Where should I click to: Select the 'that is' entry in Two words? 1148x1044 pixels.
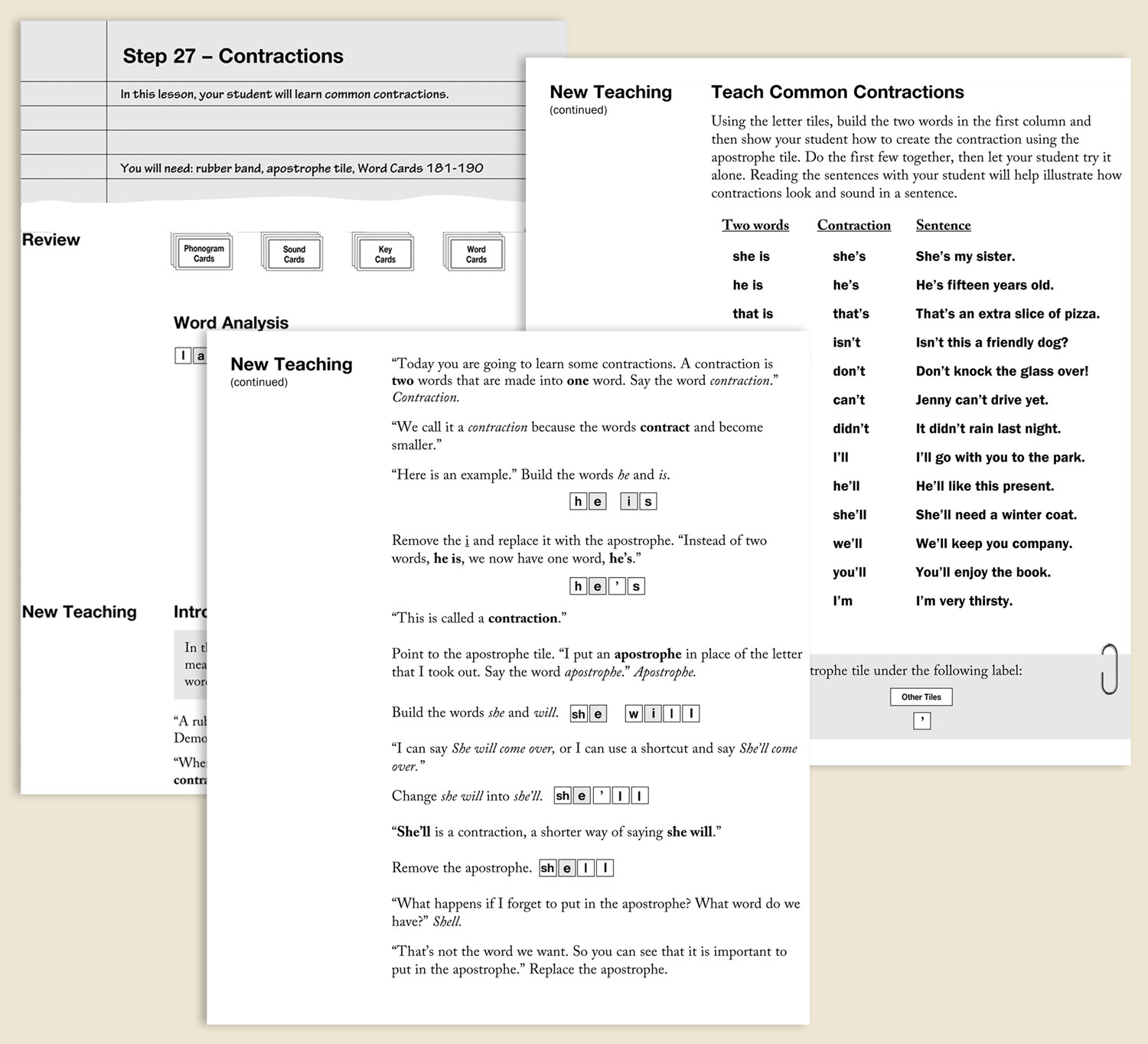[x=752, y=314]
